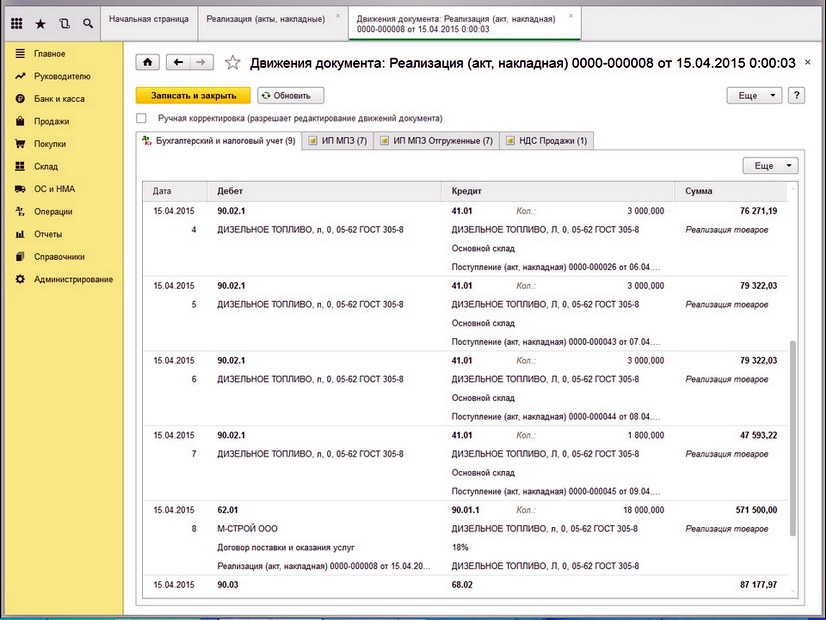Go to the Склад sidebar section
The image size is (826, 620).
(46, 167)
